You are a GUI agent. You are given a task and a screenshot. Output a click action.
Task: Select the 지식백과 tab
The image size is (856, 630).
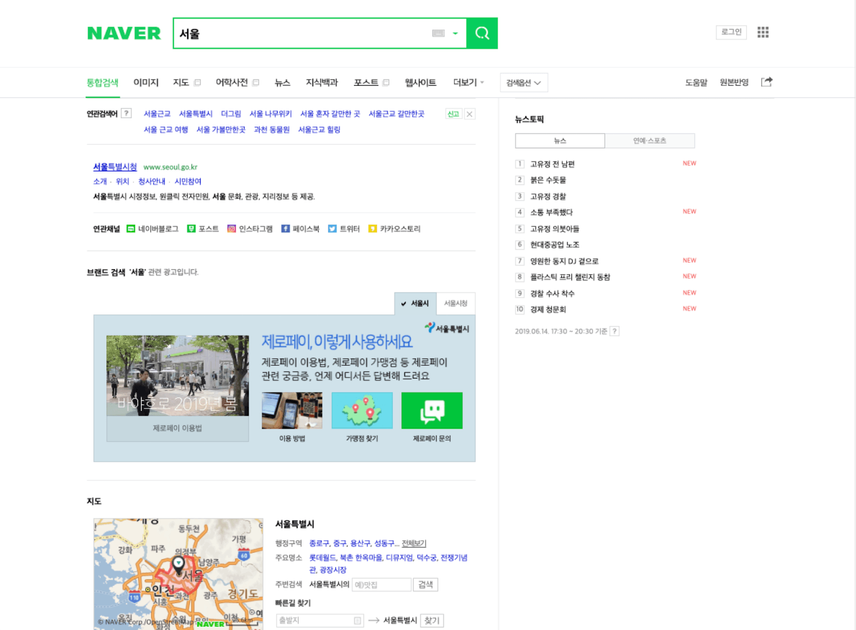pyautogui.click(x=322, y=82)
